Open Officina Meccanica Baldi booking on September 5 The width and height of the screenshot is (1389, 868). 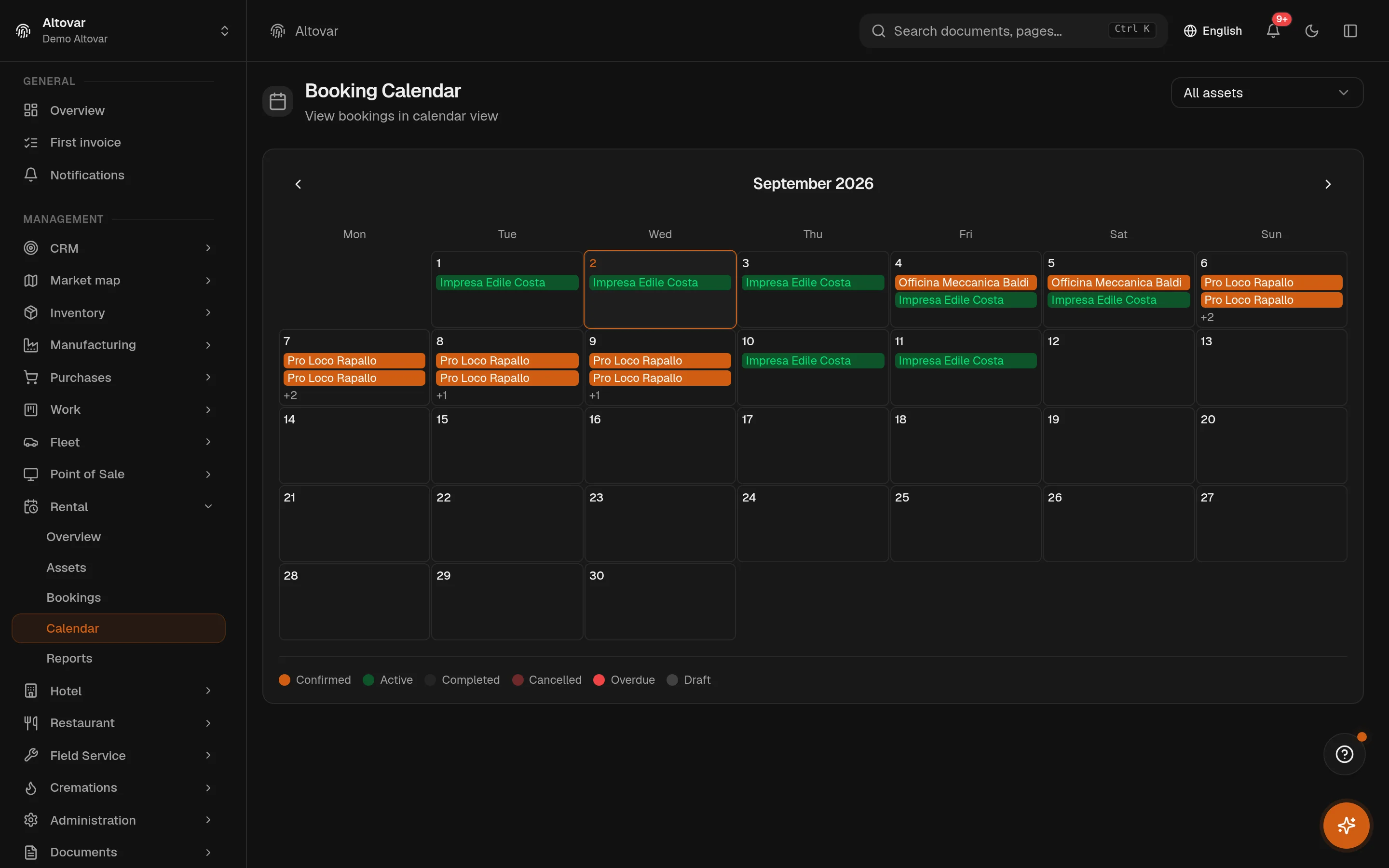tap(1118, 283)
